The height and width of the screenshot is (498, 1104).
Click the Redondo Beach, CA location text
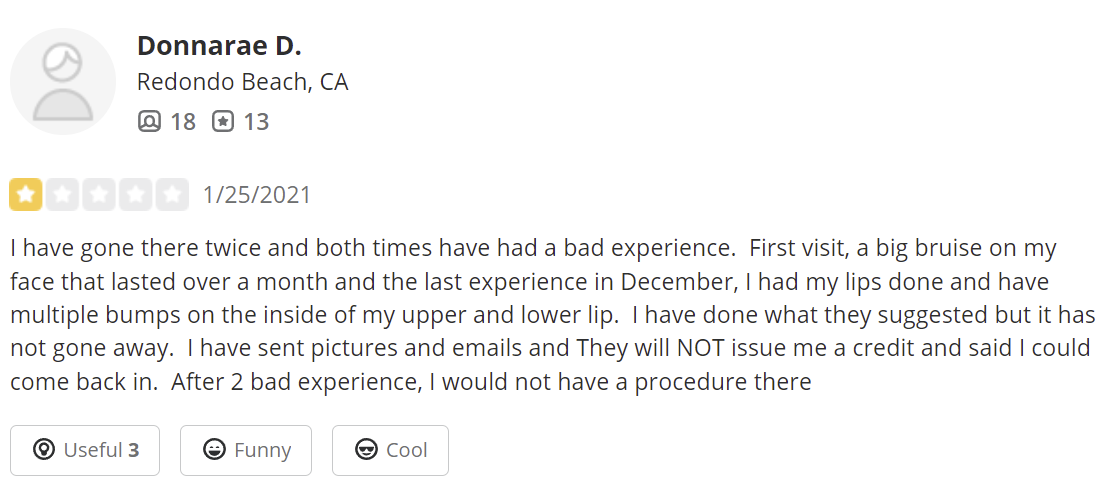click(243, 82)
